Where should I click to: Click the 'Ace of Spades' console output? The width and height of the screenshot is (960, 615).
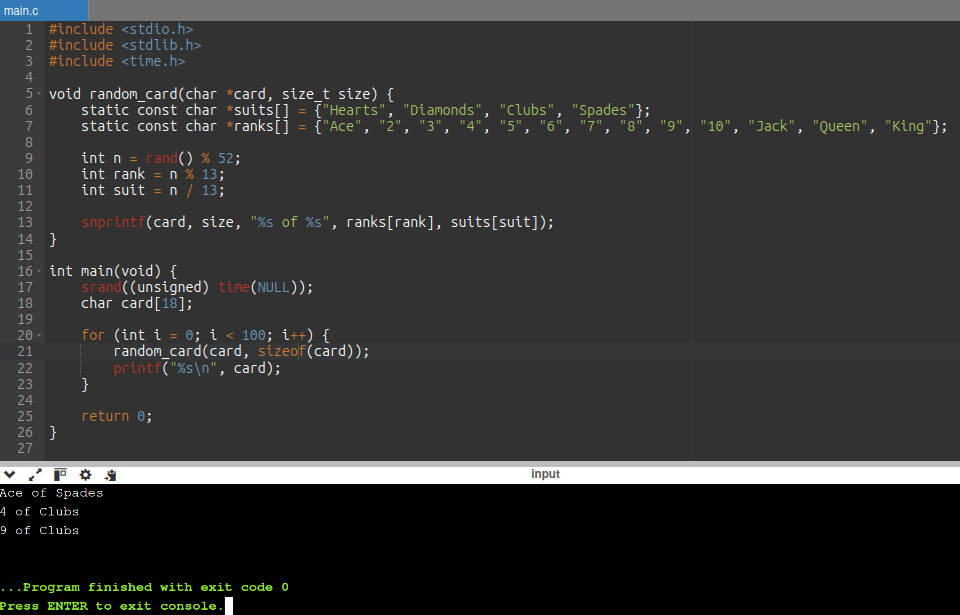click(x=51, y=493)
